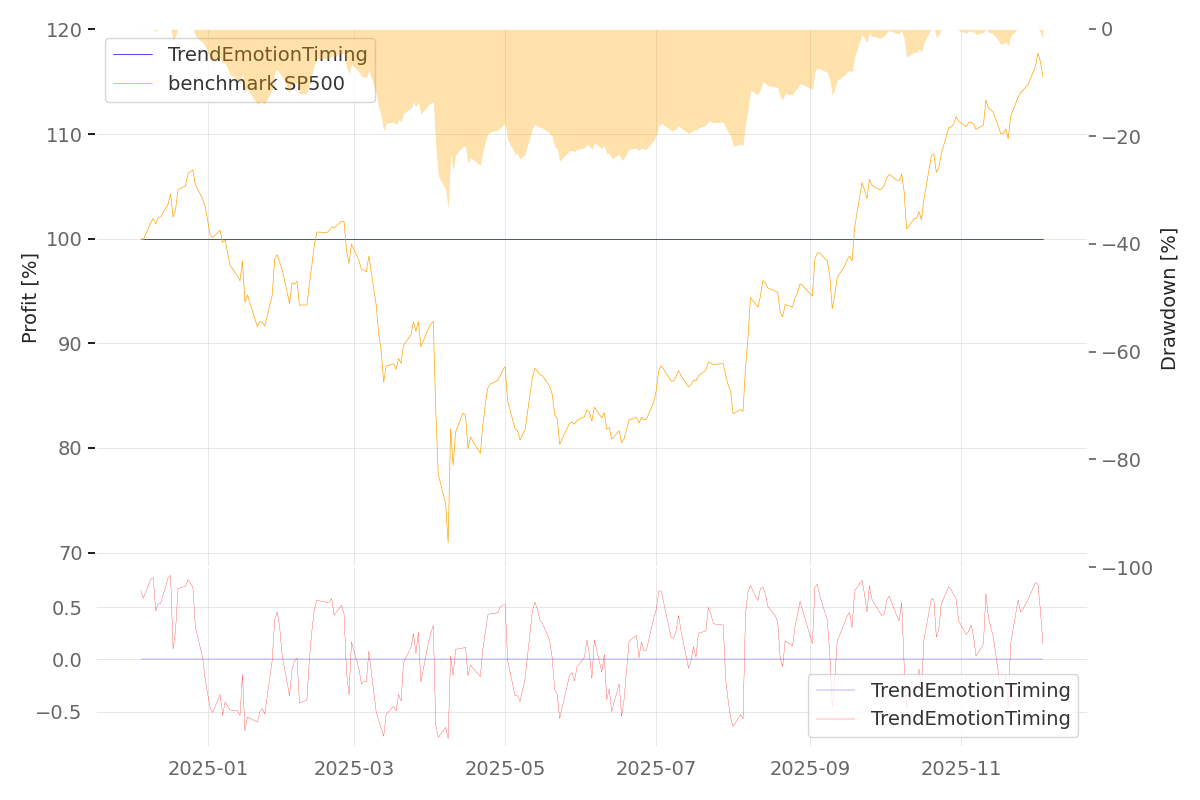Click the blue line swatch in the top legend
Screen dimensions: 1200x800
tap(134, 55)
